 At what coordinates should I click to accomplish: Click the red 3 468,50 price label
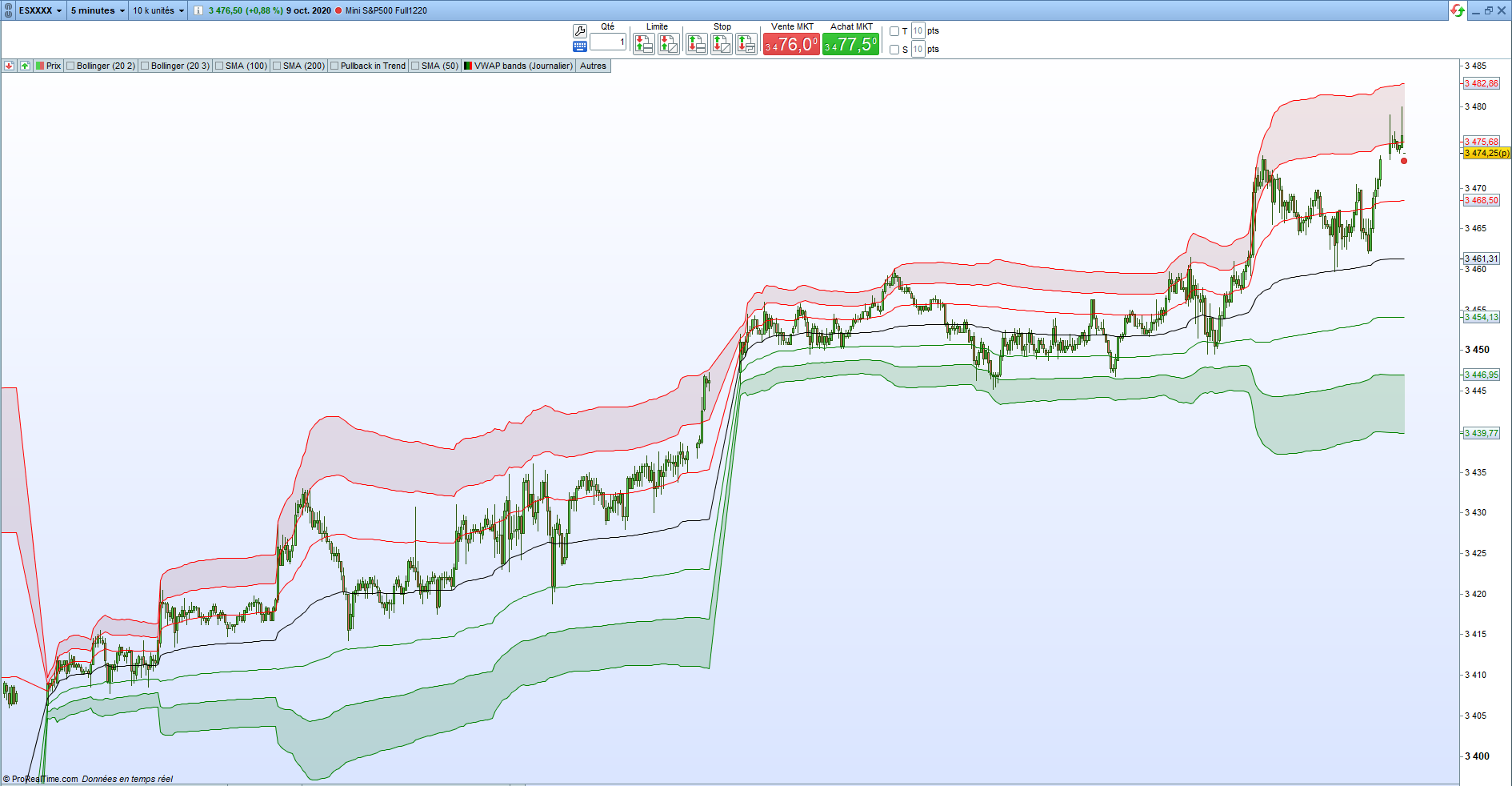tap(1482, 200)
